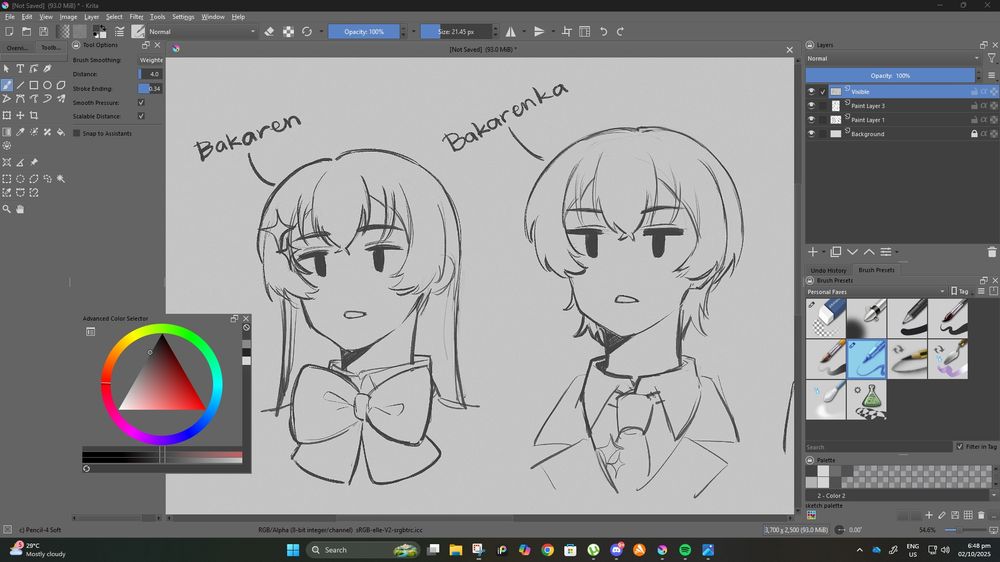Delete layer using the trash icon

[991, 252]
